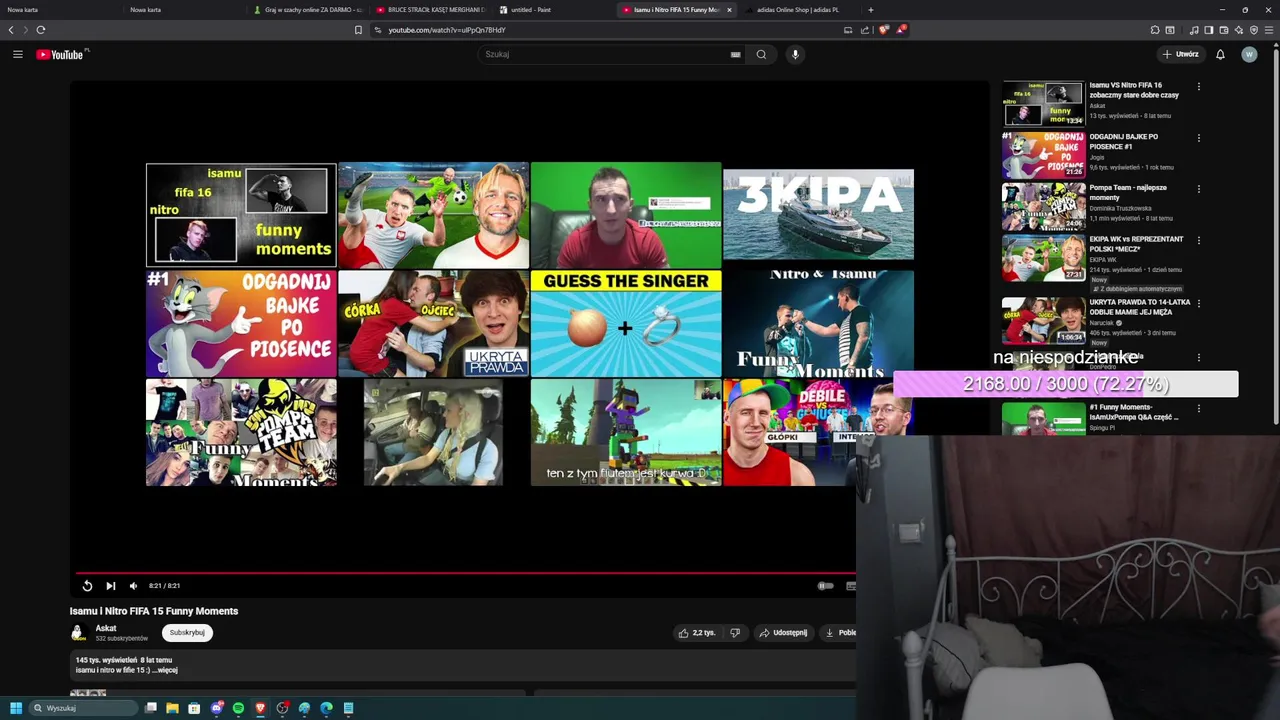The image size is (1280, 720).
Task: Open media control music note icon
Action: 1194,30
